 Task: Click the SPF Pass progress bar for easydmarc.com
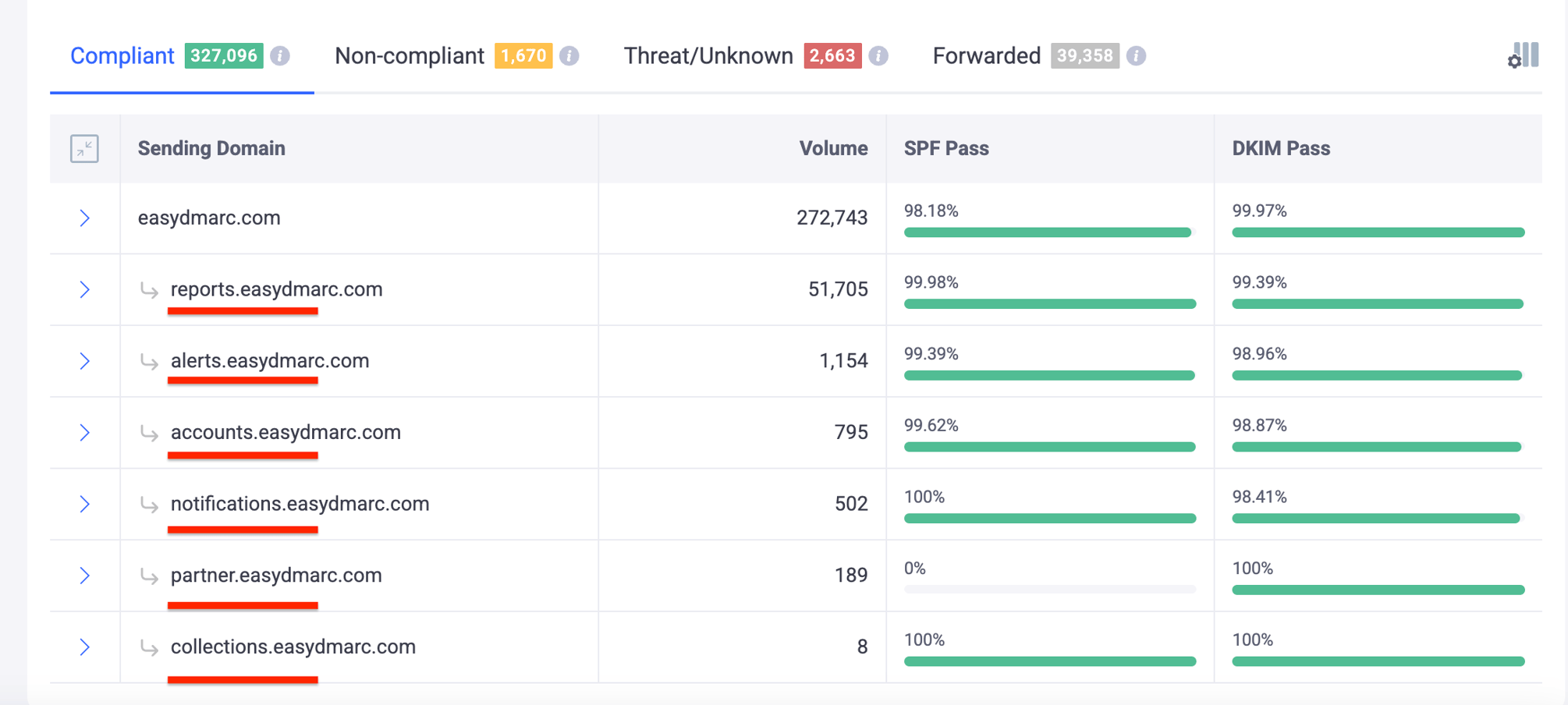click(1048, 232)
